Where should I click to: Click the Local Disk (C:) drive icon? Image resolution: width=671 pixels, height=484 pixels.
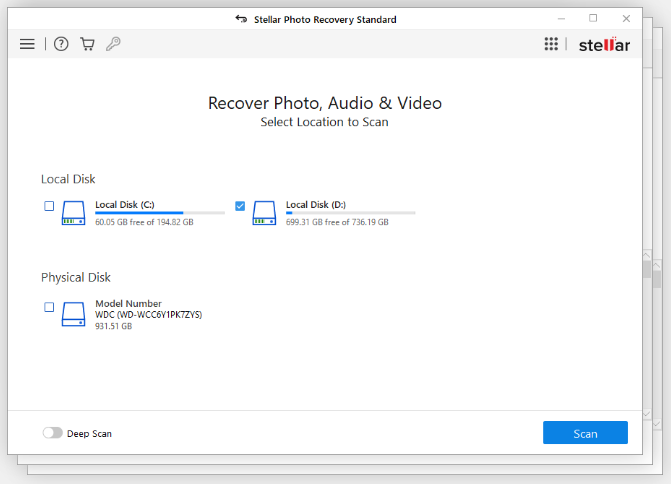(x=73, y=213)
